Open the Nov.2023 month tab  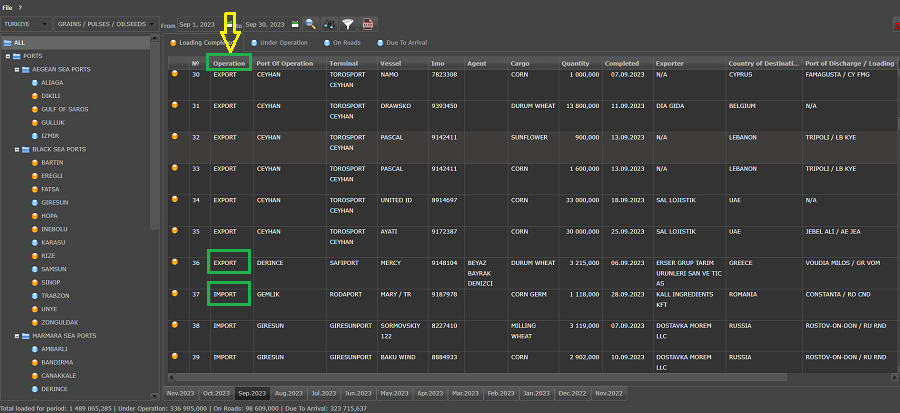point(180,393)
